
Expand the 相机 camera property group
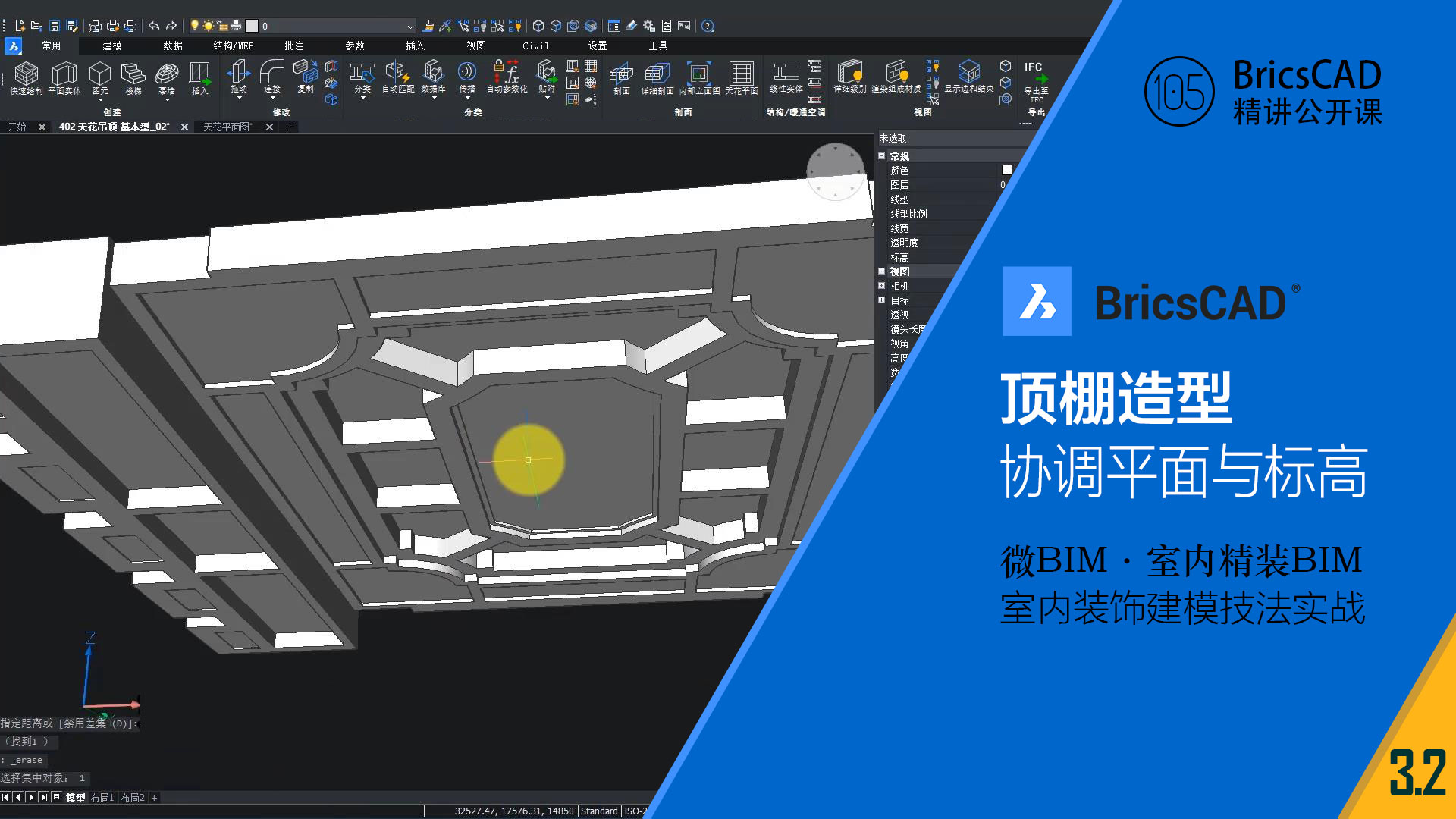[x=882, y=286]
